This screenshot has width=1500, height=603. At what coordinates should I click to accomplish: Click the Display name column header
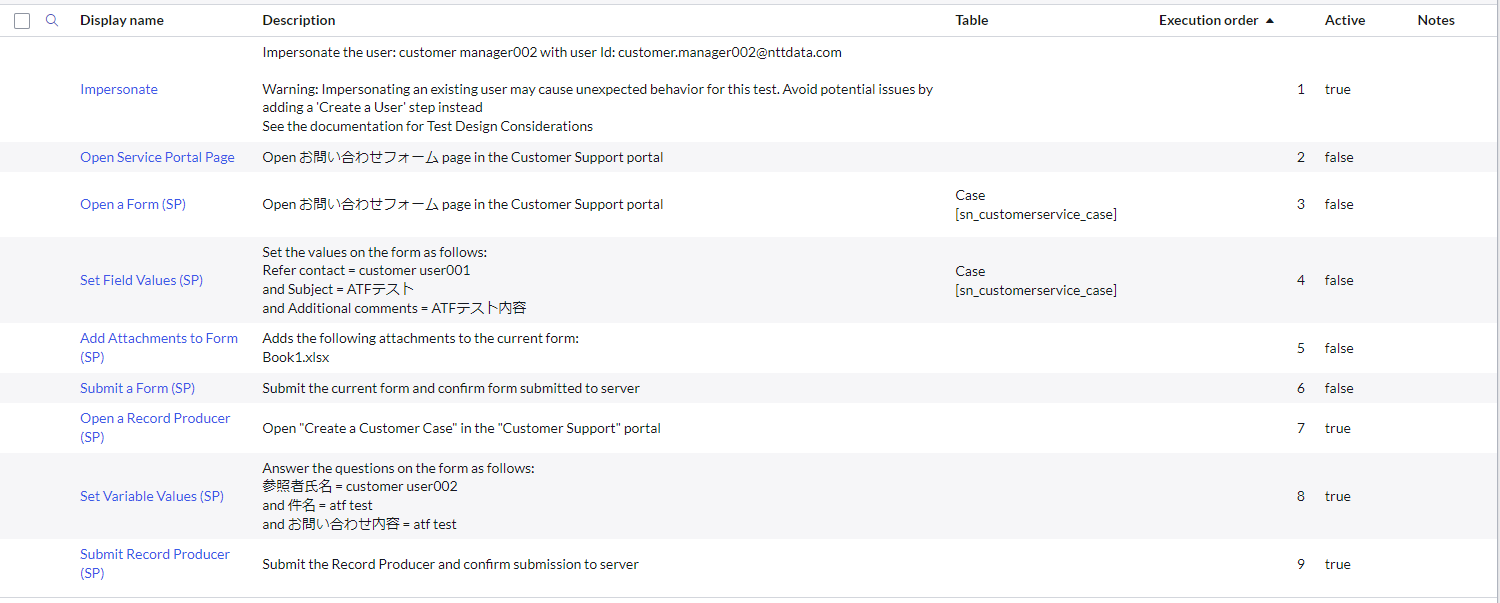(x=122, y=20)
